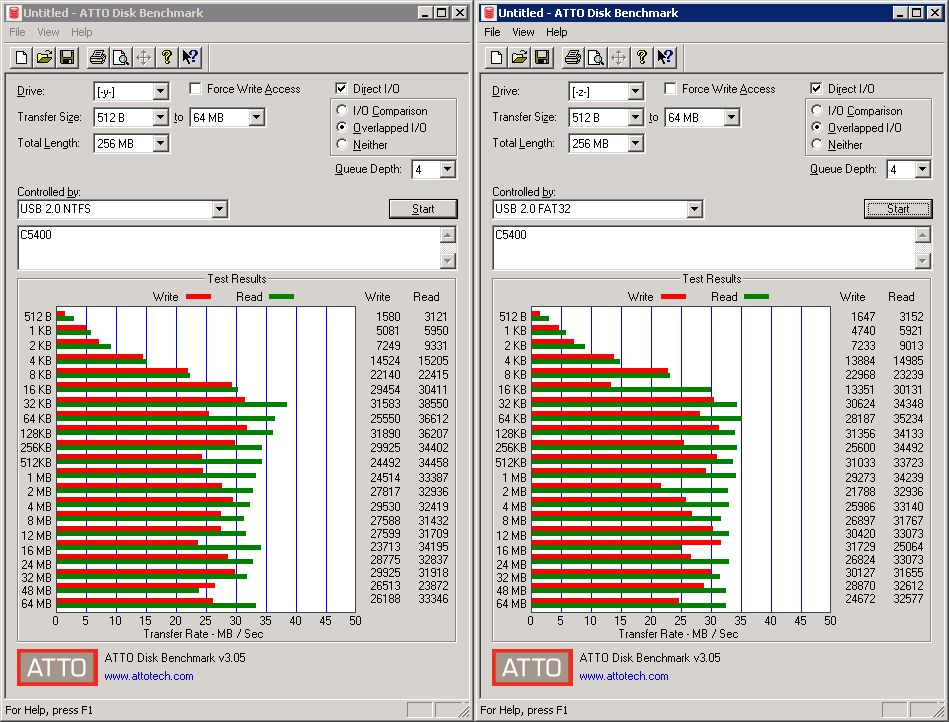Viewport: 949px width, 722px height.
Task: Open USB 2.0 NTFS controller dropdown
Action: (220, 209)
